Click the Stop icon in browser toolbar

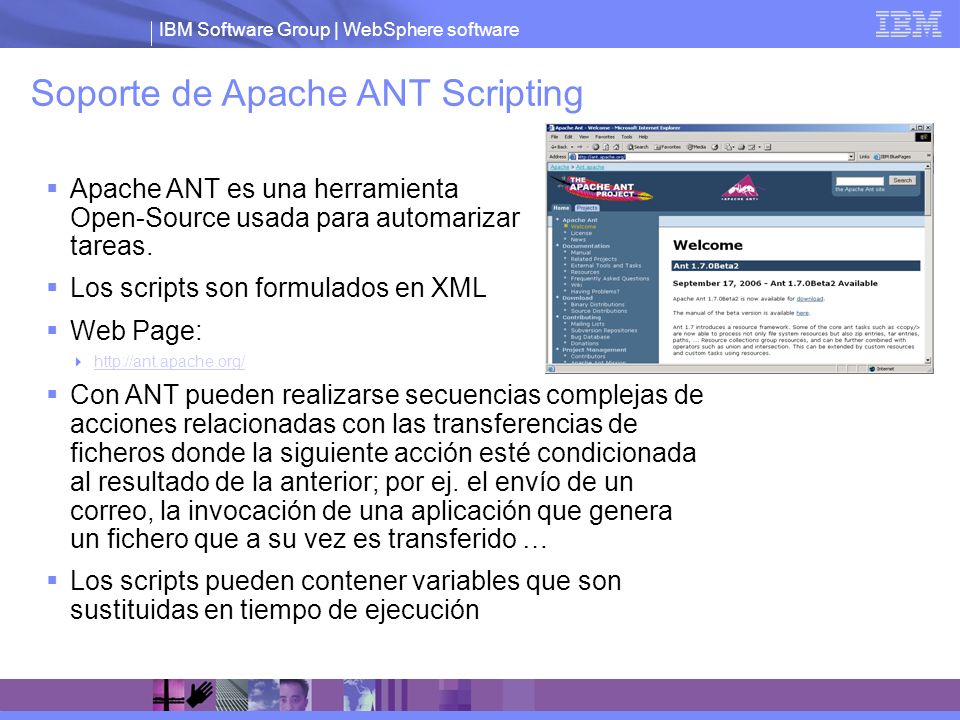coord(596,147)
